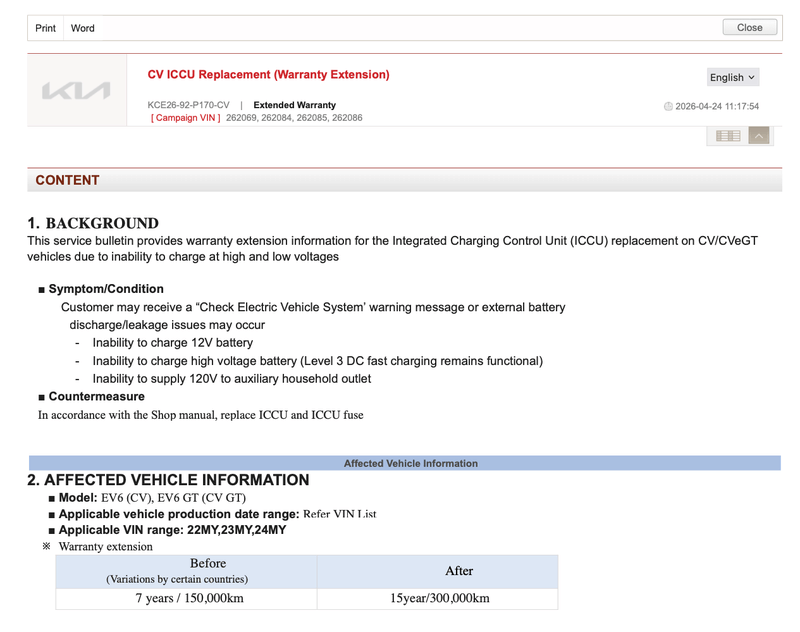Click 'Inability to supply 120V' line
Screen dimensions: 800x632
click(x=232, y=379)
